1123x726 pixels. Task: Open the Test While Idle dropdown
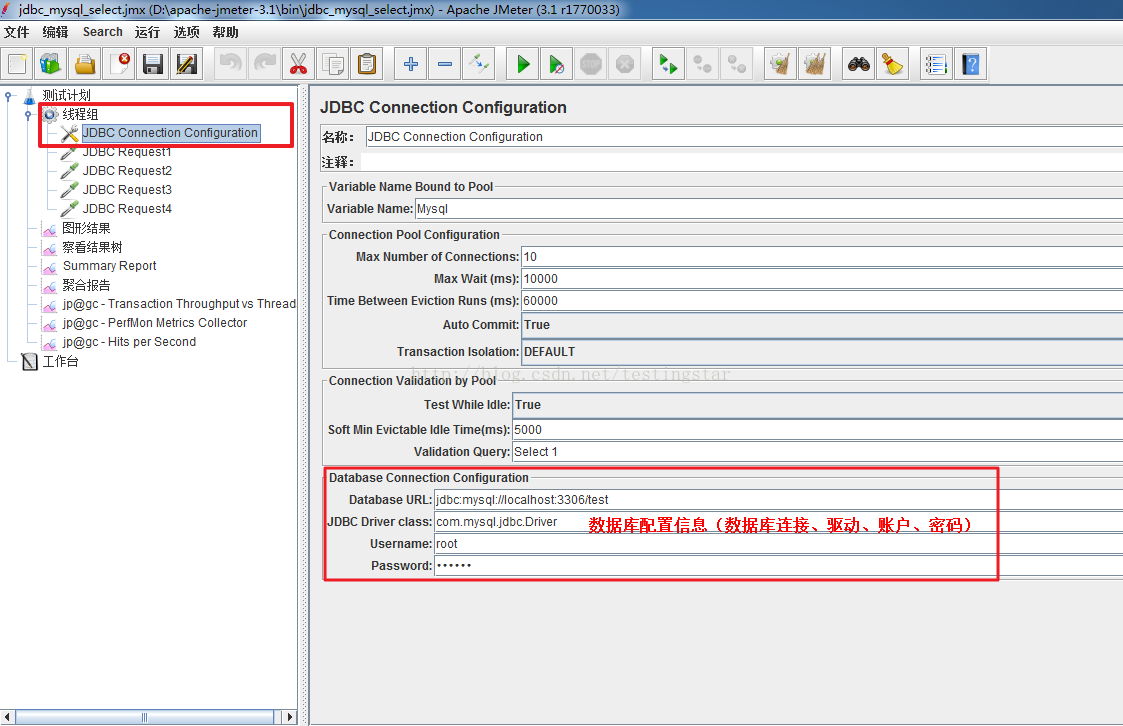tap(818, 405)
